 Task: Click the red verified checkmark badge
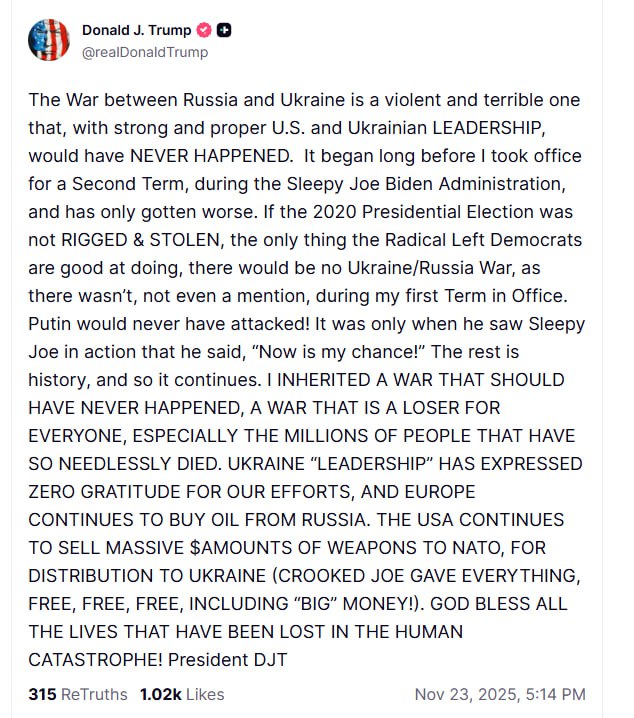point(205,31)
